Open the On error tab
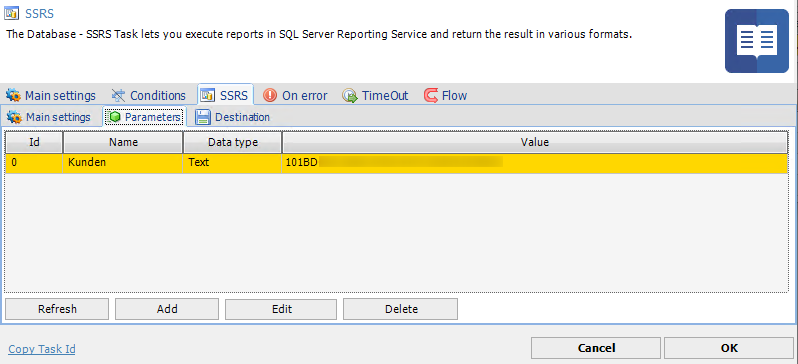This screenshot has width=798, height=364. tap(295, 95)
